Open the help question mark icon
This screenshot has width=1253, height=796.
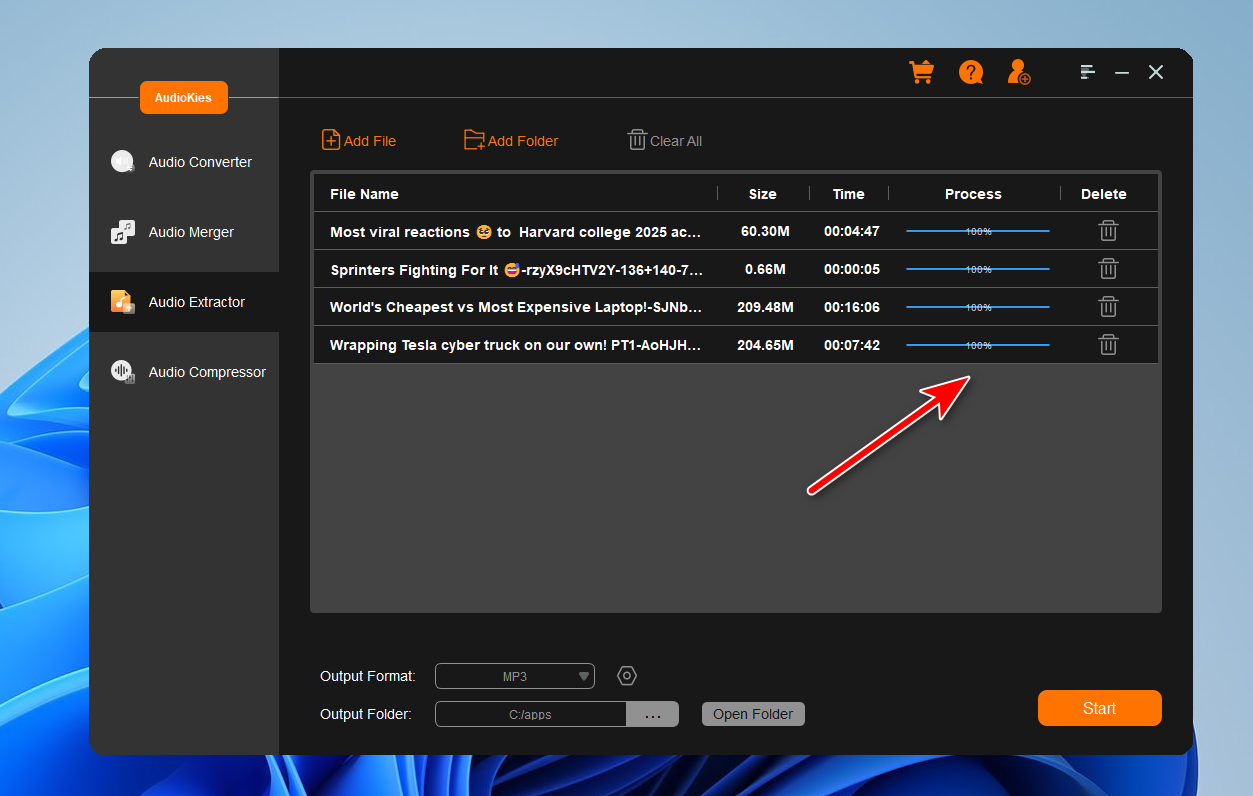(x=970, y=72)
